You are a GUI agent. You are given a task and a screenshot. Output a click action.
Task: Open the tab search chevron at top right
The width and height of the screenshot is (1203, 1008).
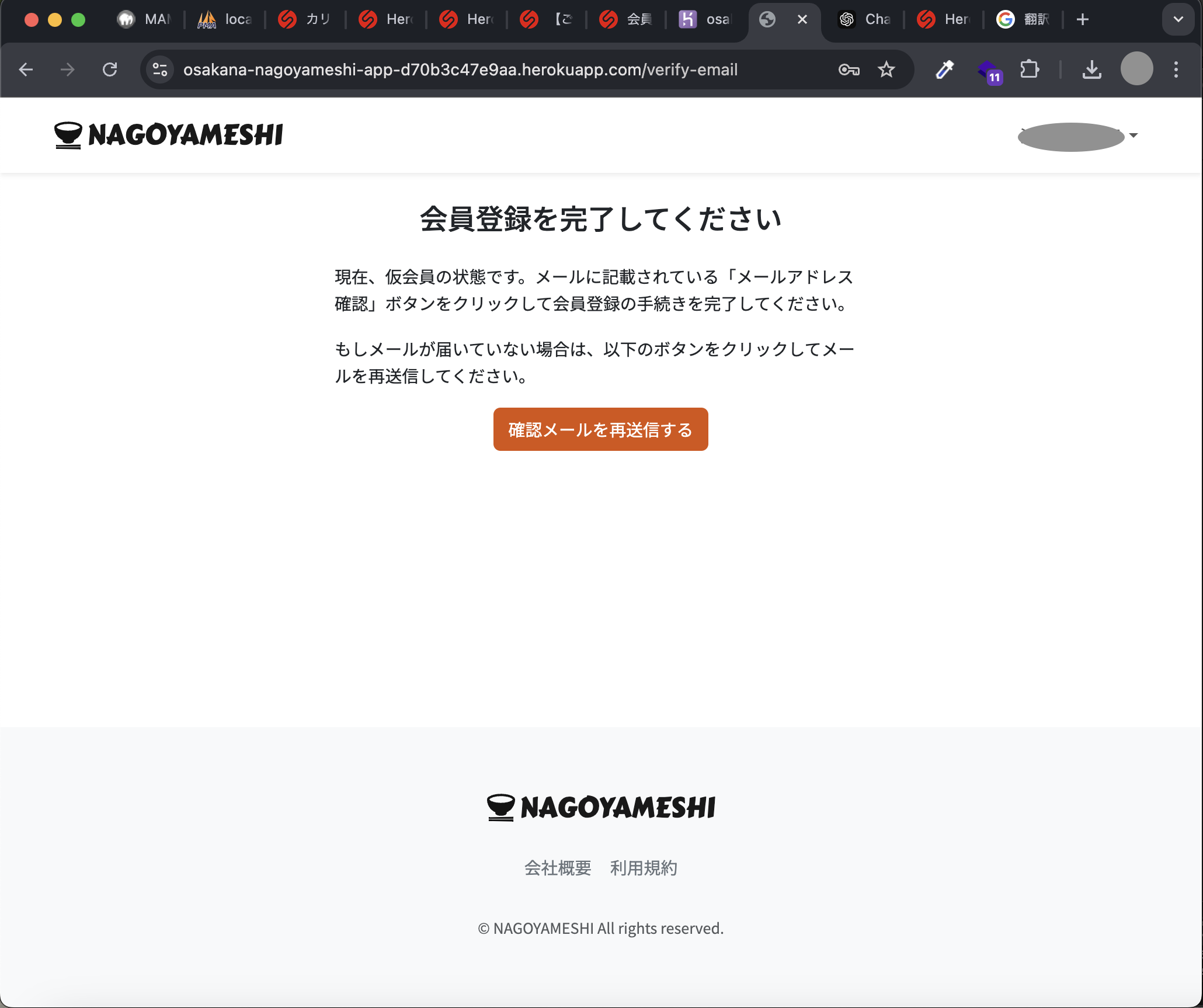[1178, 19]
